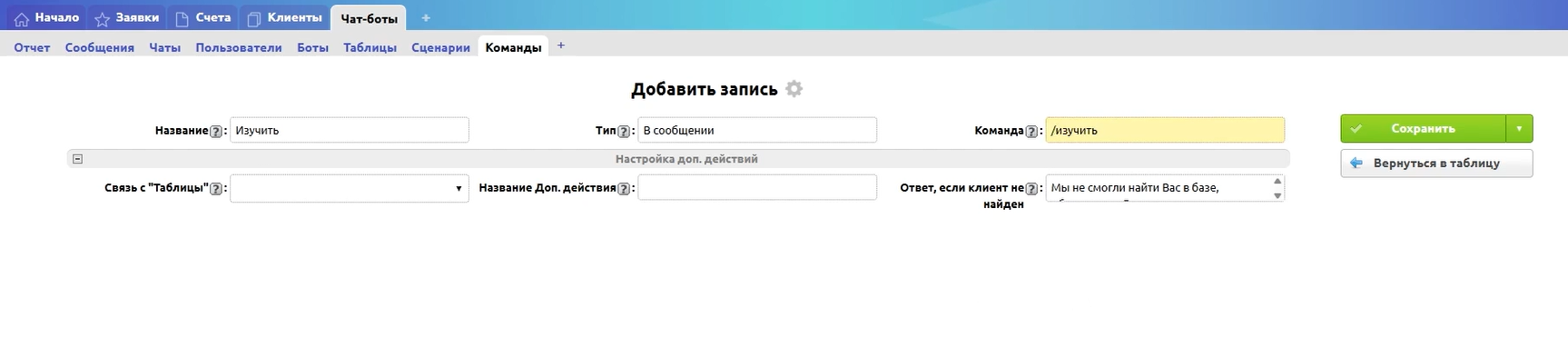
Task: Go to the Сценарии subtab
Action: coord(440,47)
